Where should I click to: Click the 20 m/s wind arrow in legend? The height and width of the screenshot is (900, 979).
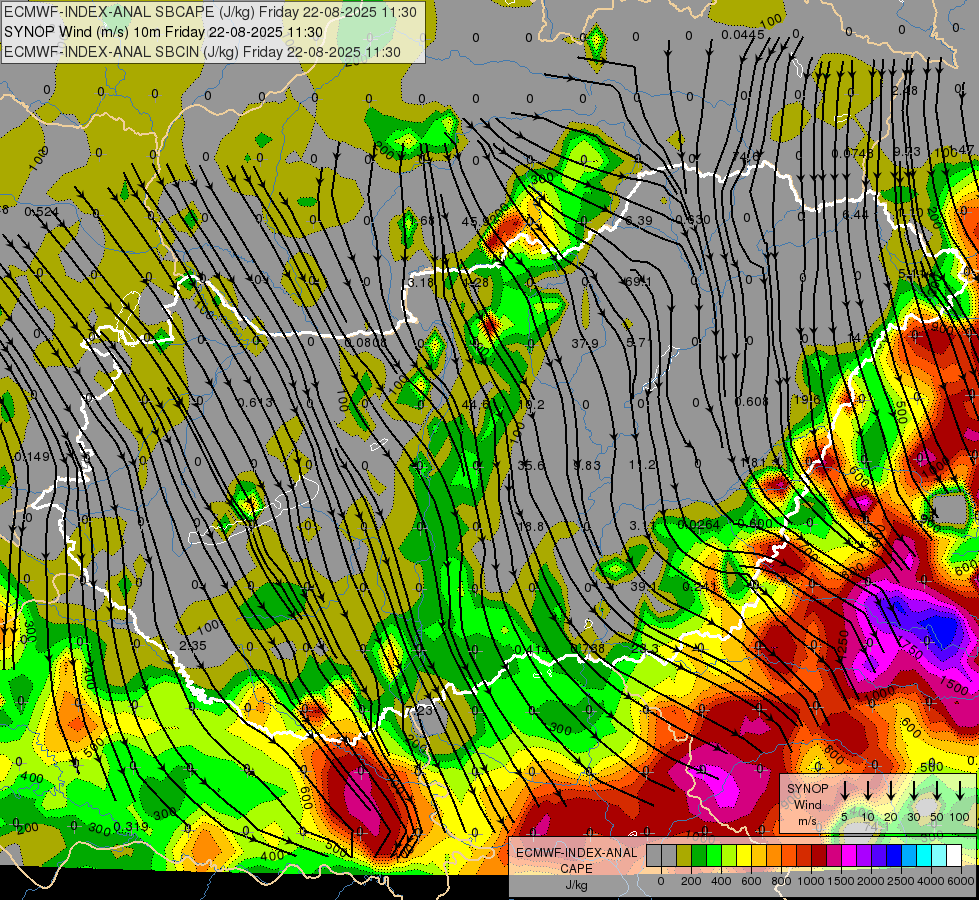(891, 791)
